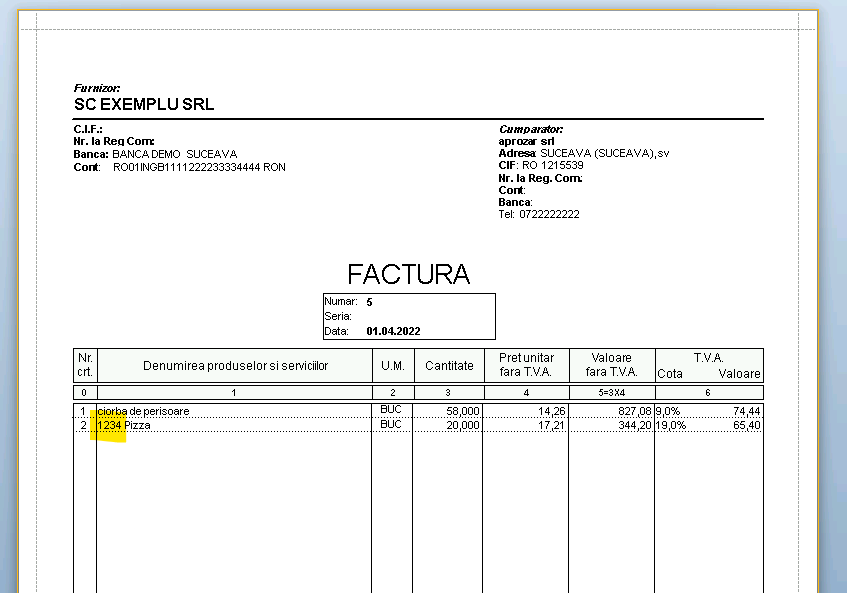Click the 19,0% VAT rate

tap(671, 426)
